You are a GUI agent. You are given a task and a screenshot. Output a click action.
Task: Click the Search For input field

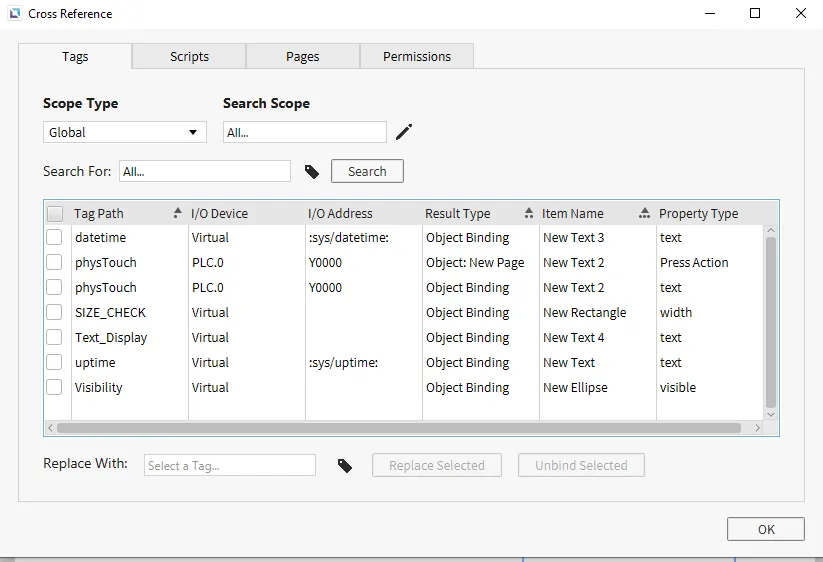pyautogui.click(x=204, y=172)
